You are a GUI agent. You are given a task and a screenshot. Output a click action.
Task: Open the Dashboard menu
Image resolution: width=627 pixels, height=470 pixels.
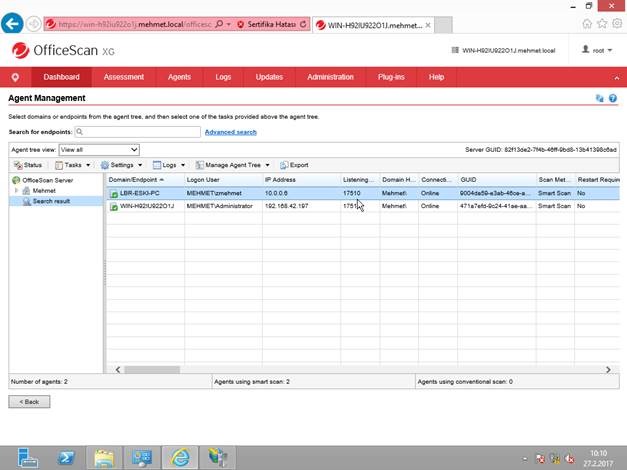click(x=62, y=77)
